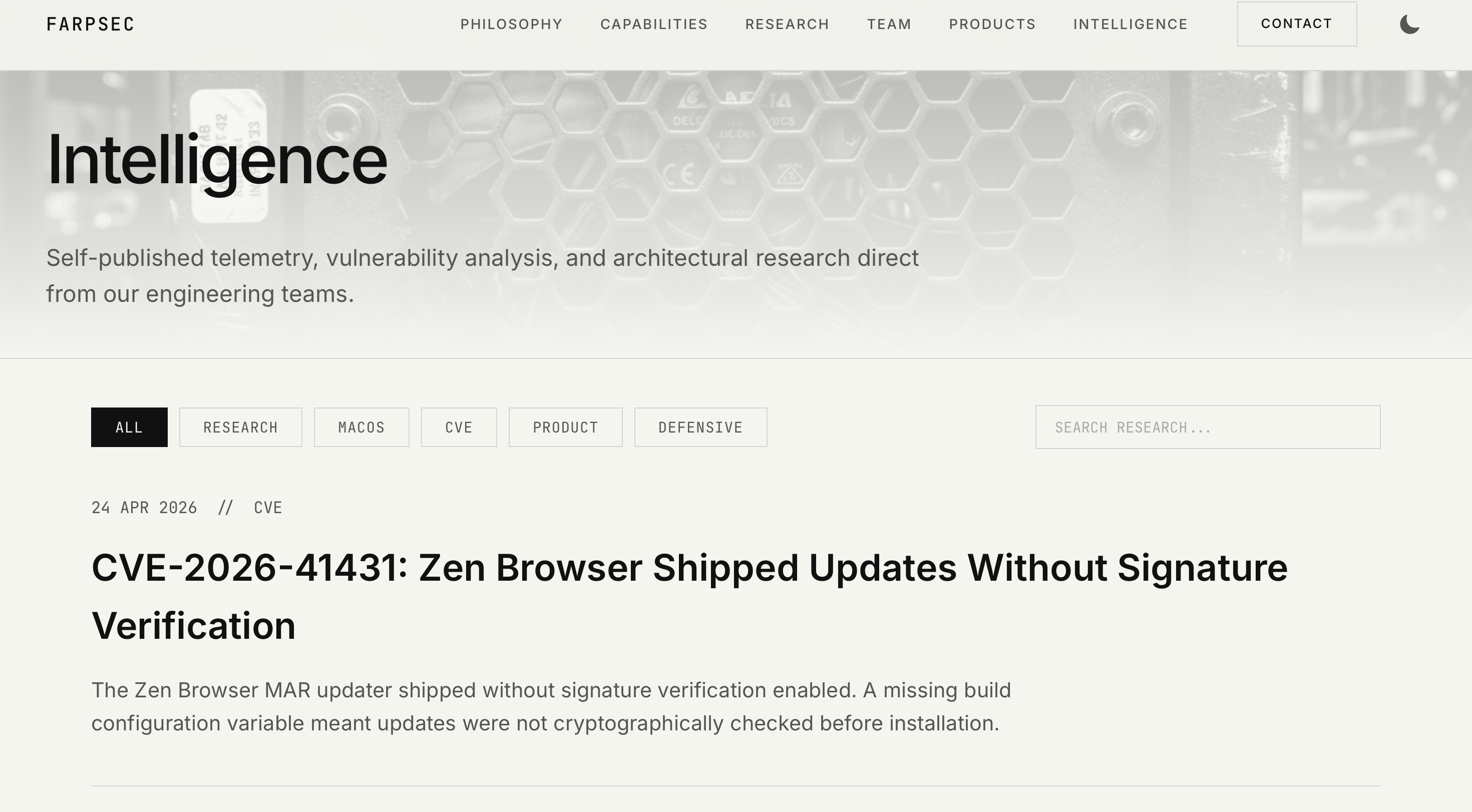Click the FARPSEC logo

(x=90, y=24)
